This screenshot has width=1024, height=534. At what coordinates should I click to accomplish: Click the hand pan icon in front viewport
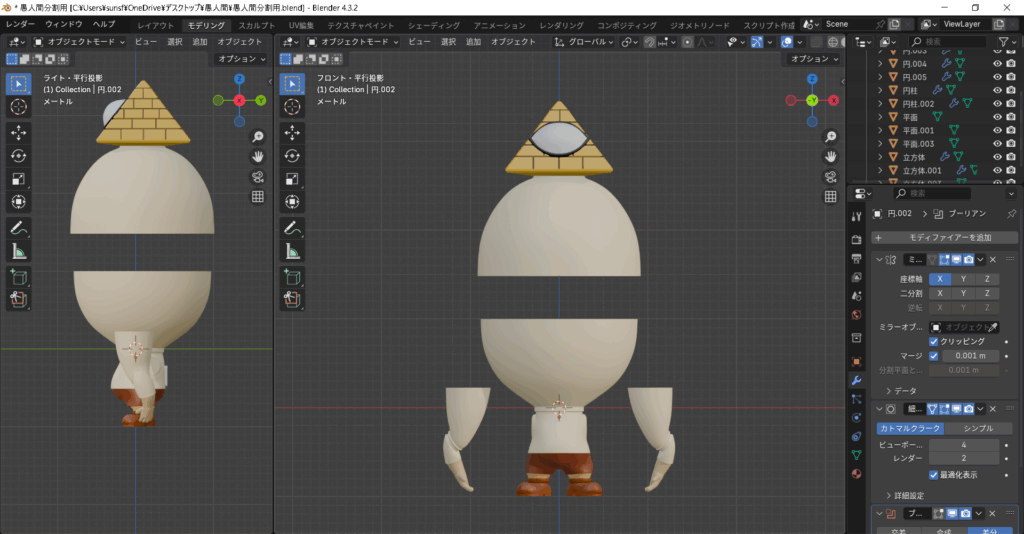(830, 157)
